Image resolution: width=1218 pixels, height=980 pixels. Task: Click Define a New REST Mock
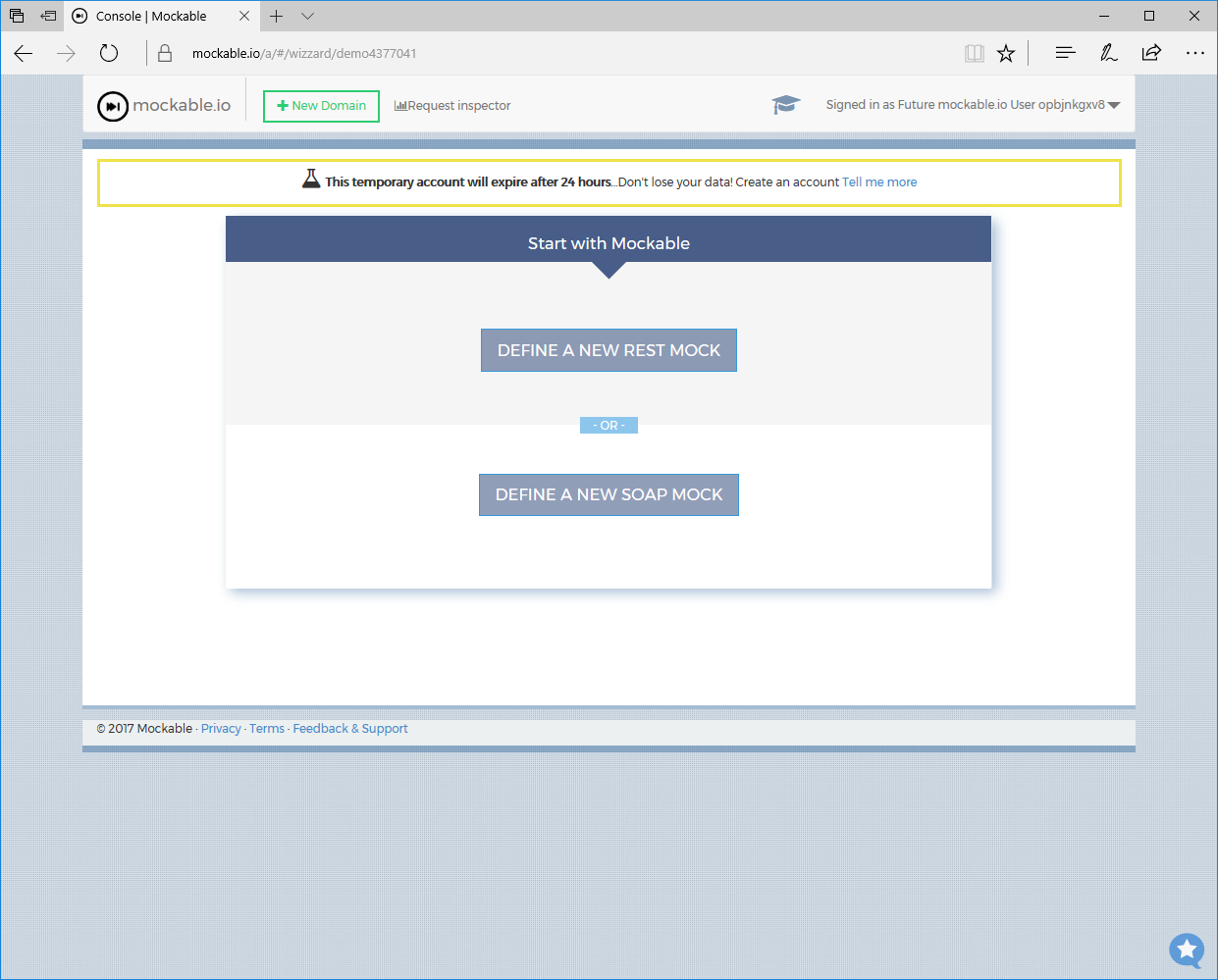pos(609,350)
